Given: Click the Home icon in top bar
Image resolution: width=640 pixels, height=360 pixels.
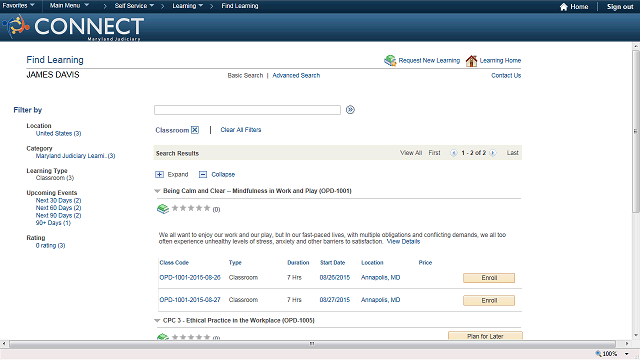Looking at the screenshot, I should (564, 7).
